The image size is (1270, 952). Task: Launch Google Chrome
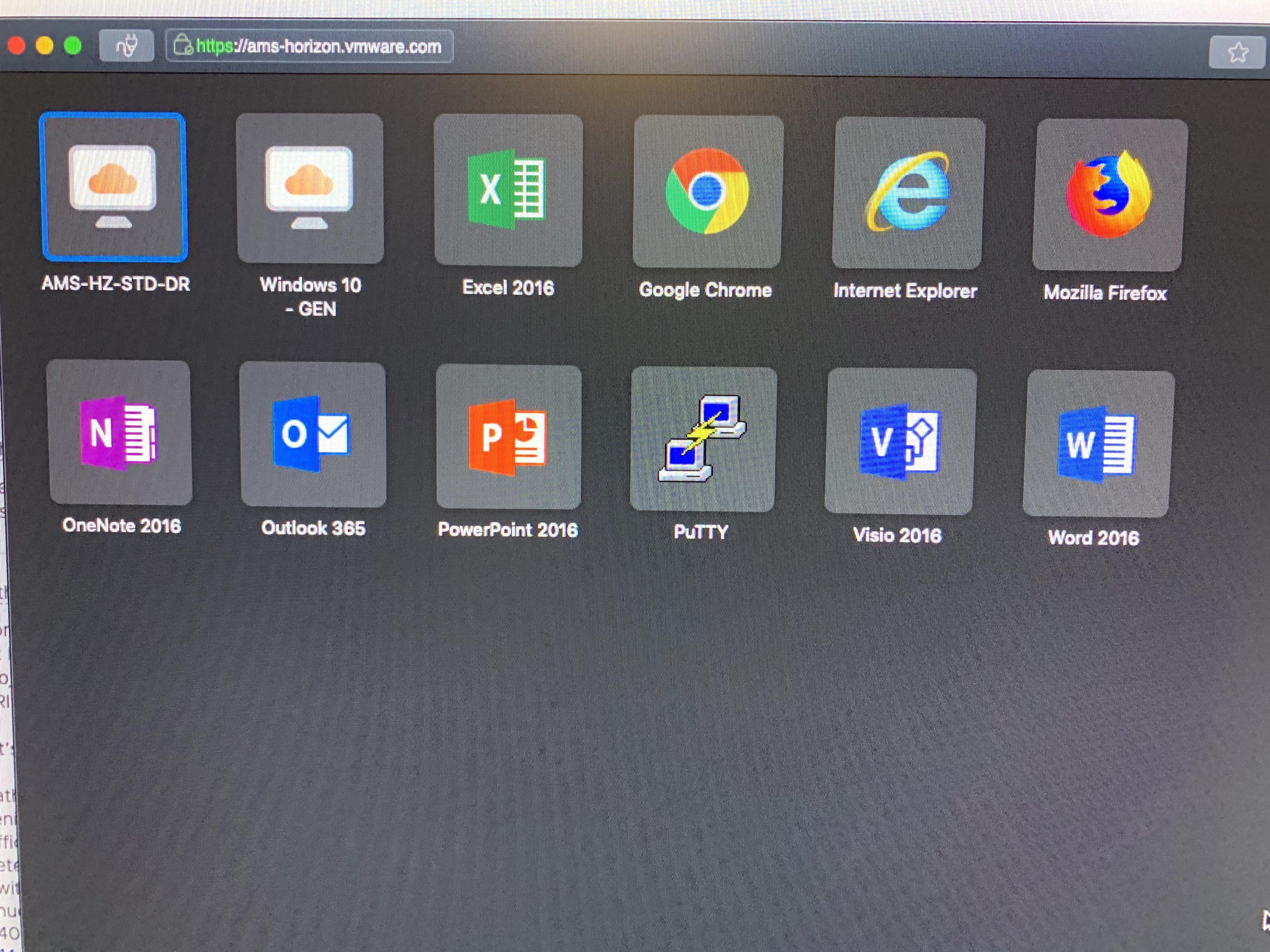707,192
